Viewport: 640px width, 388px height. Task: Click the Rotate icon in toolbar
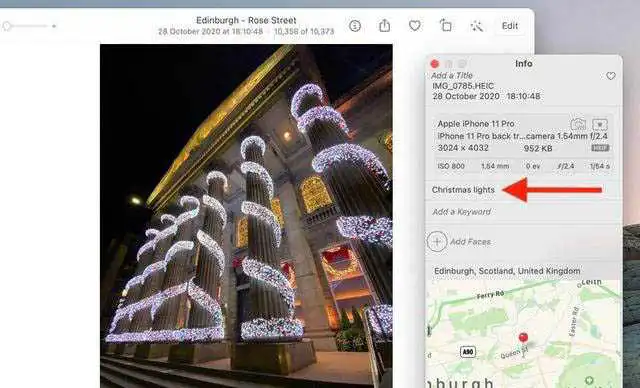coord(445,26)
